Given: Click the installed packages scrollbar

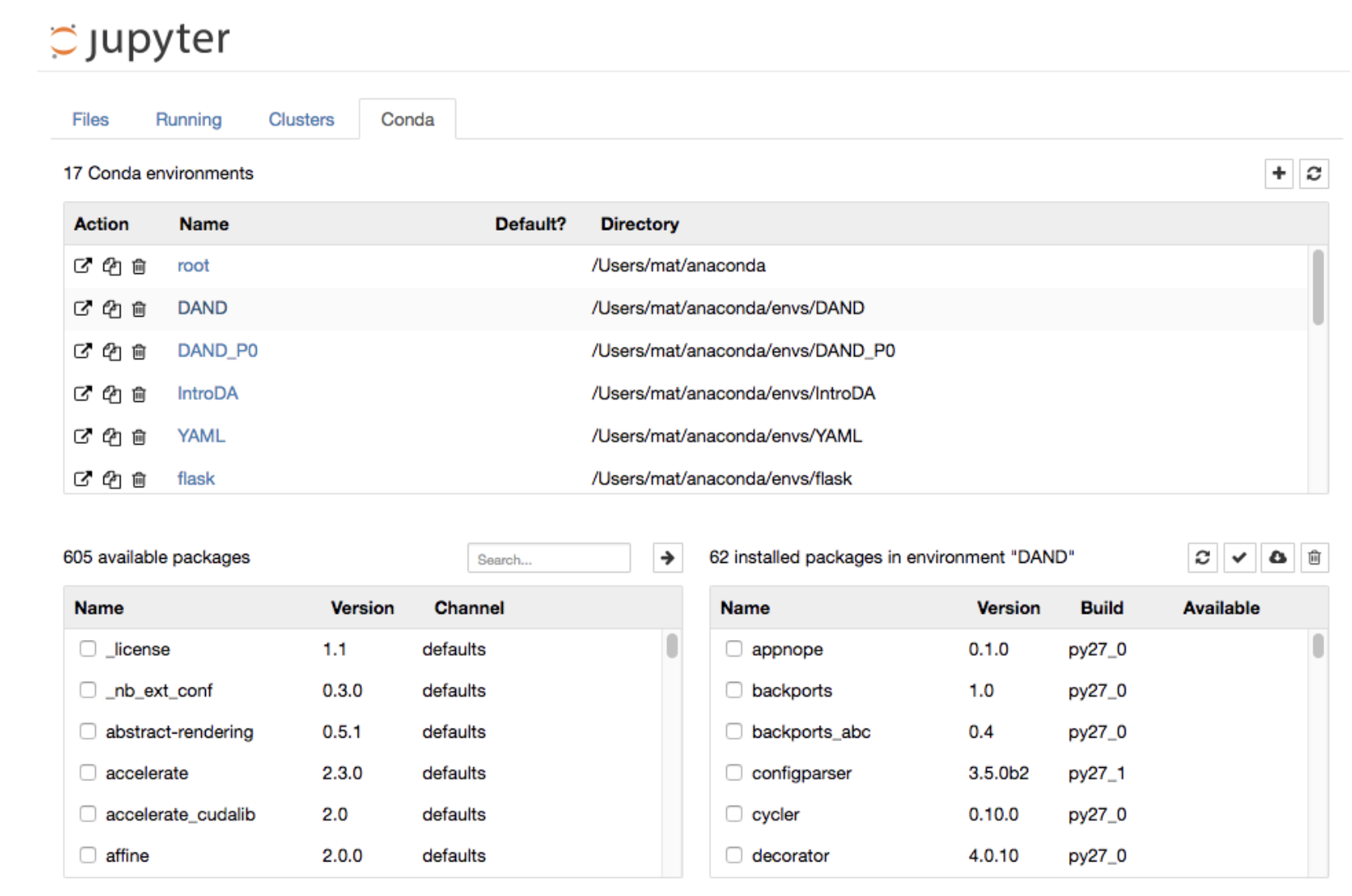Looking at the screenshot, I should [x=1318, y=646].
